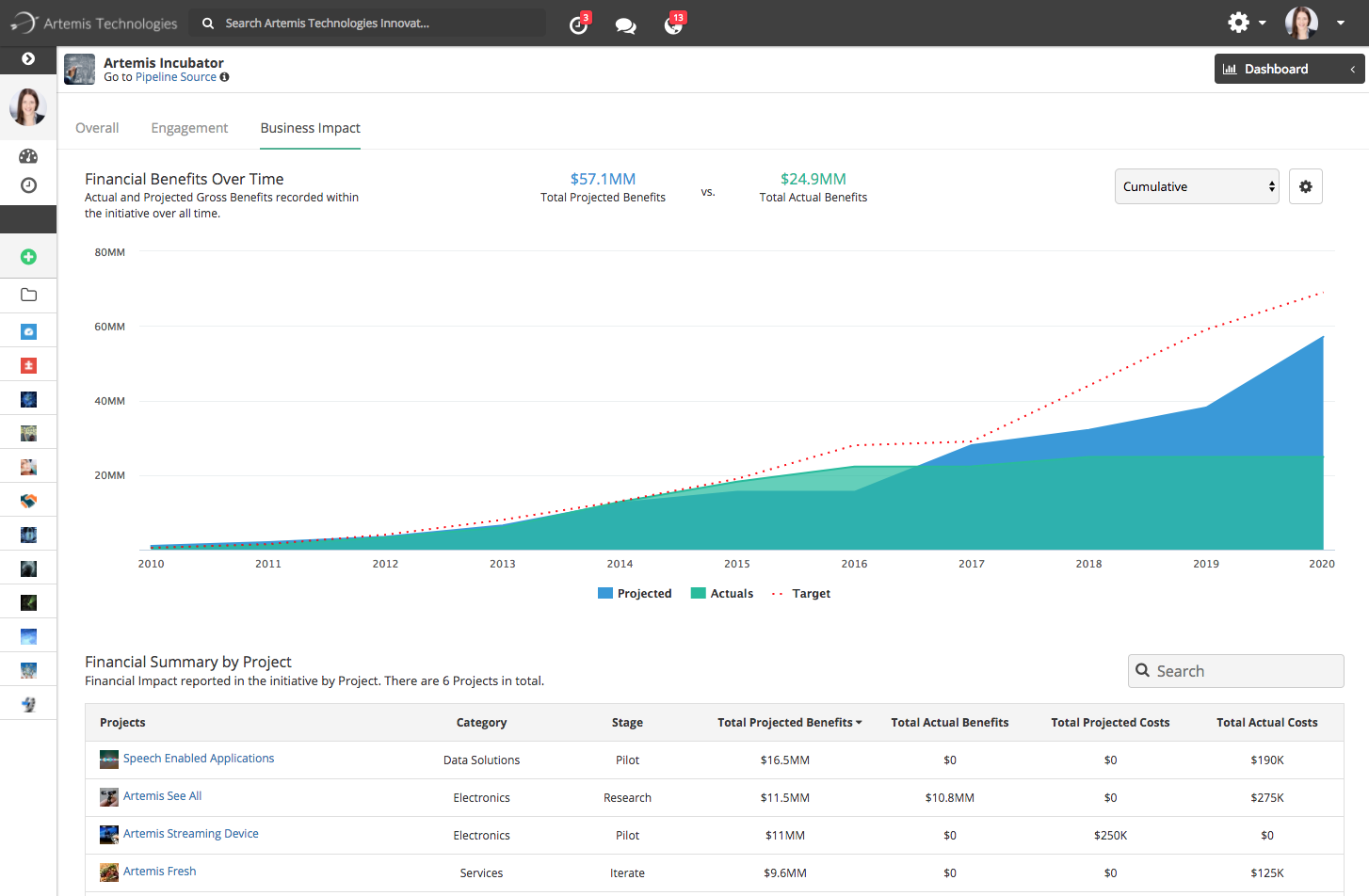Click the Total Projected Costs column header
The image size is (1369, 896).
tap(1110, 723)
